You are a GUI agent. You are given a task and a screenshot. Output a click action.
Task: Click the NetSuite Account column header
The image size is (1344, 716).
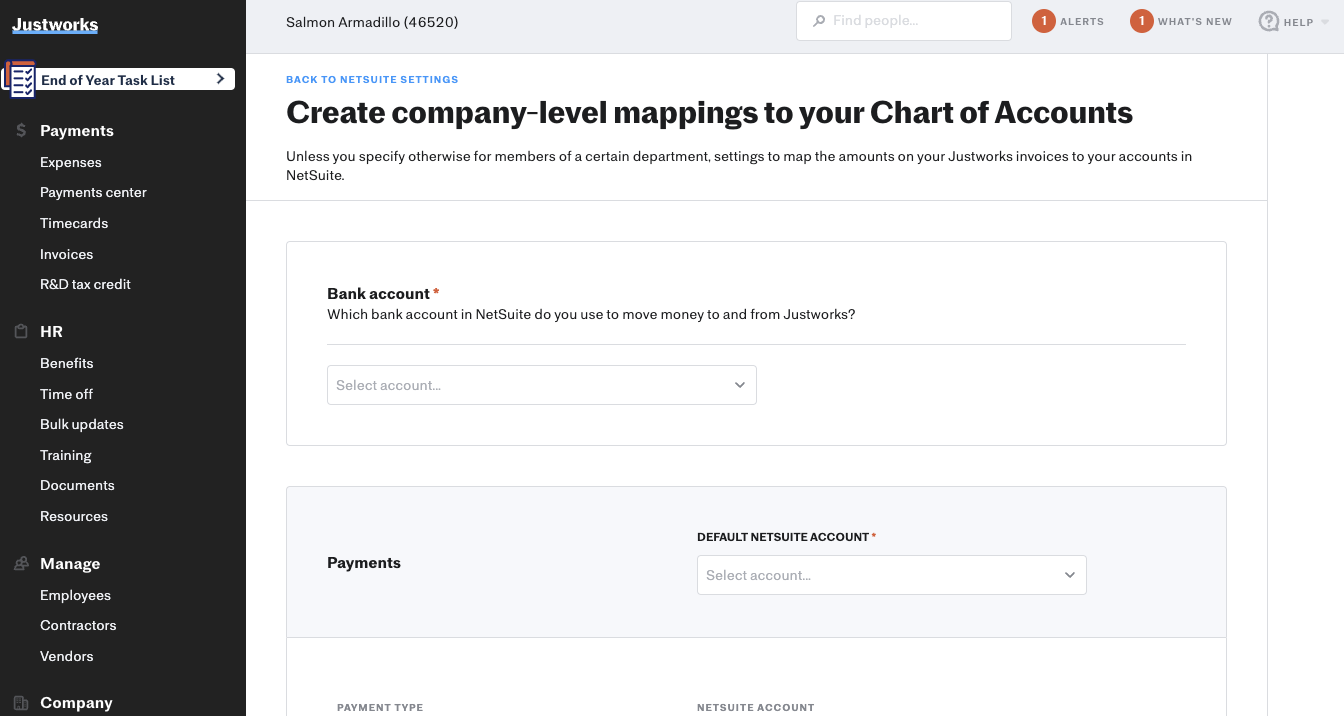tap(756, 708)
